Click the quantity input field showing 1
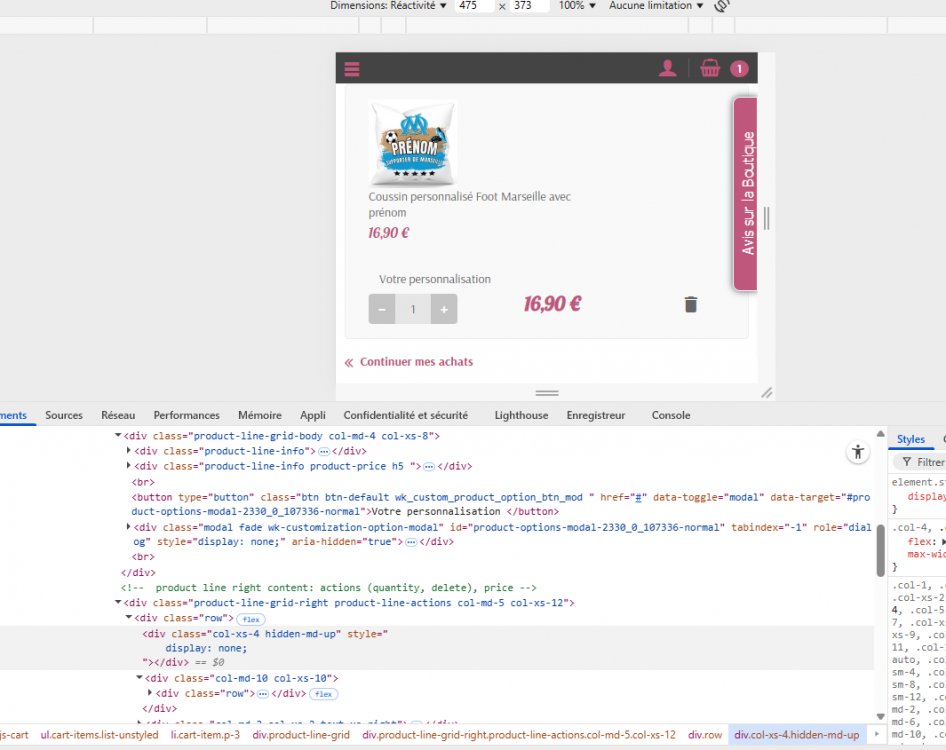Viewport: 946px width, 750px height. click(413, 309)
